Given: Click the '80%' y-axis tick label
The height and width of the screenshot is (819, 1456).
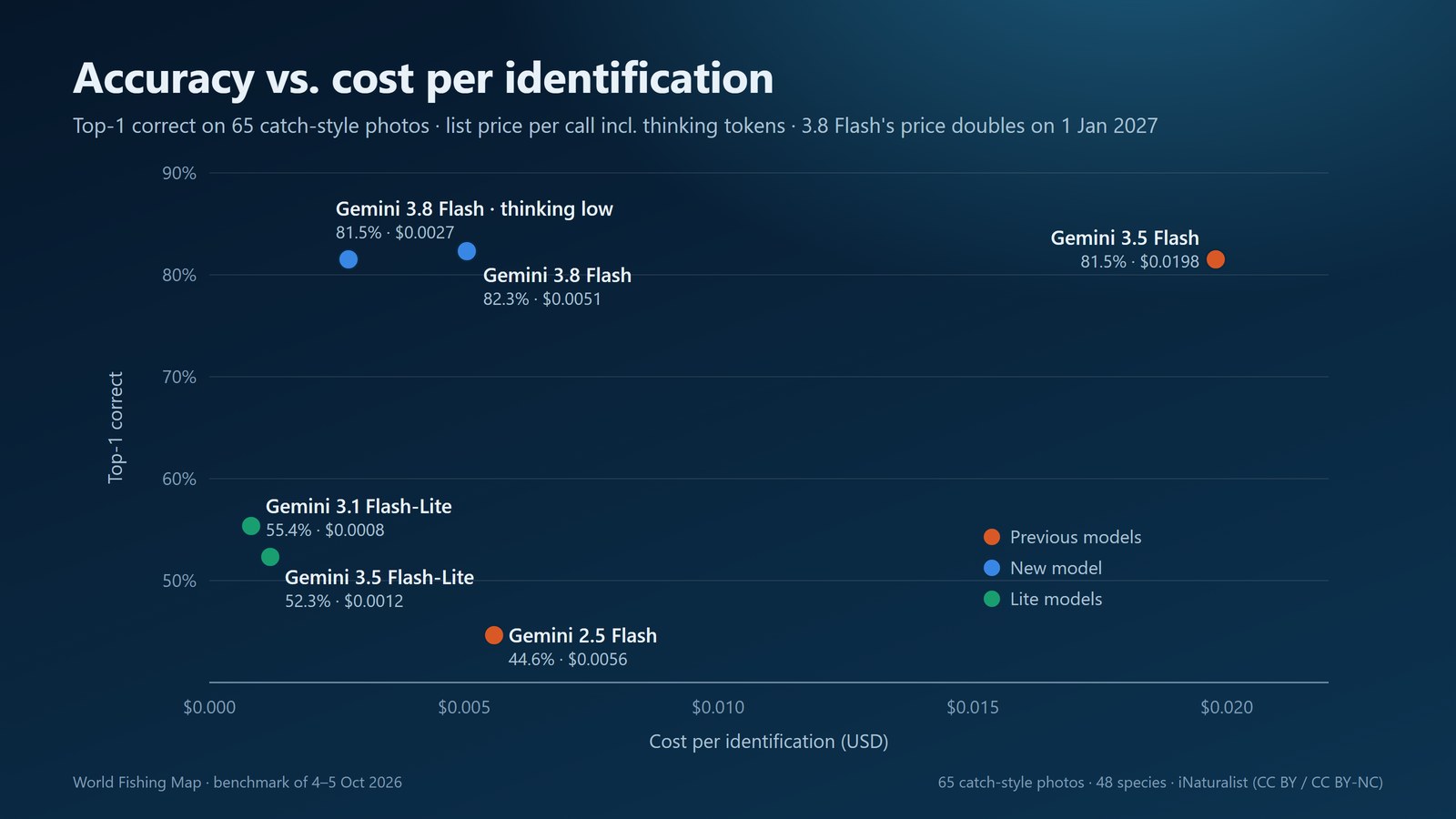Looking at the screenshot, I should (x=179, y=275).
